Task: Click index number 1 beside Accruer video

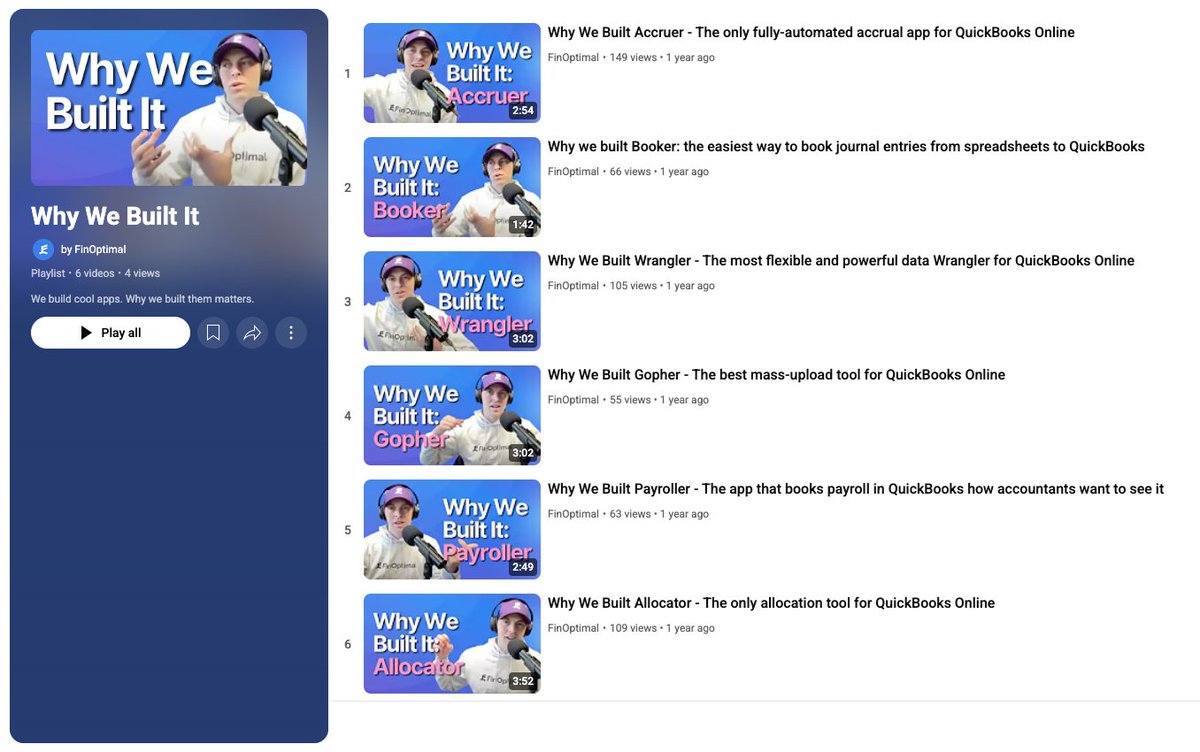Action: coord(347,74)
